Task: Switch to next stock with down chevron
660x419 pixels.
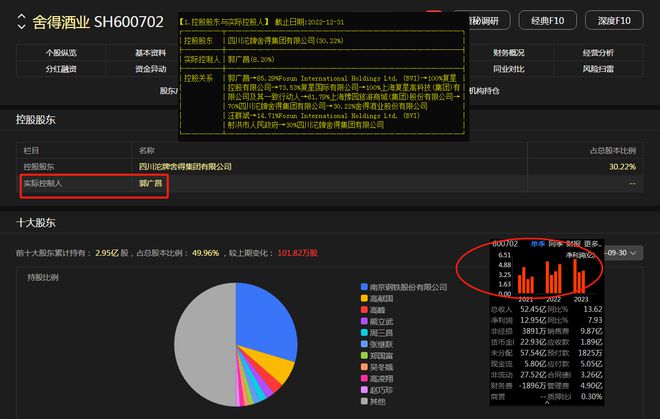Action: click(21, 27)
